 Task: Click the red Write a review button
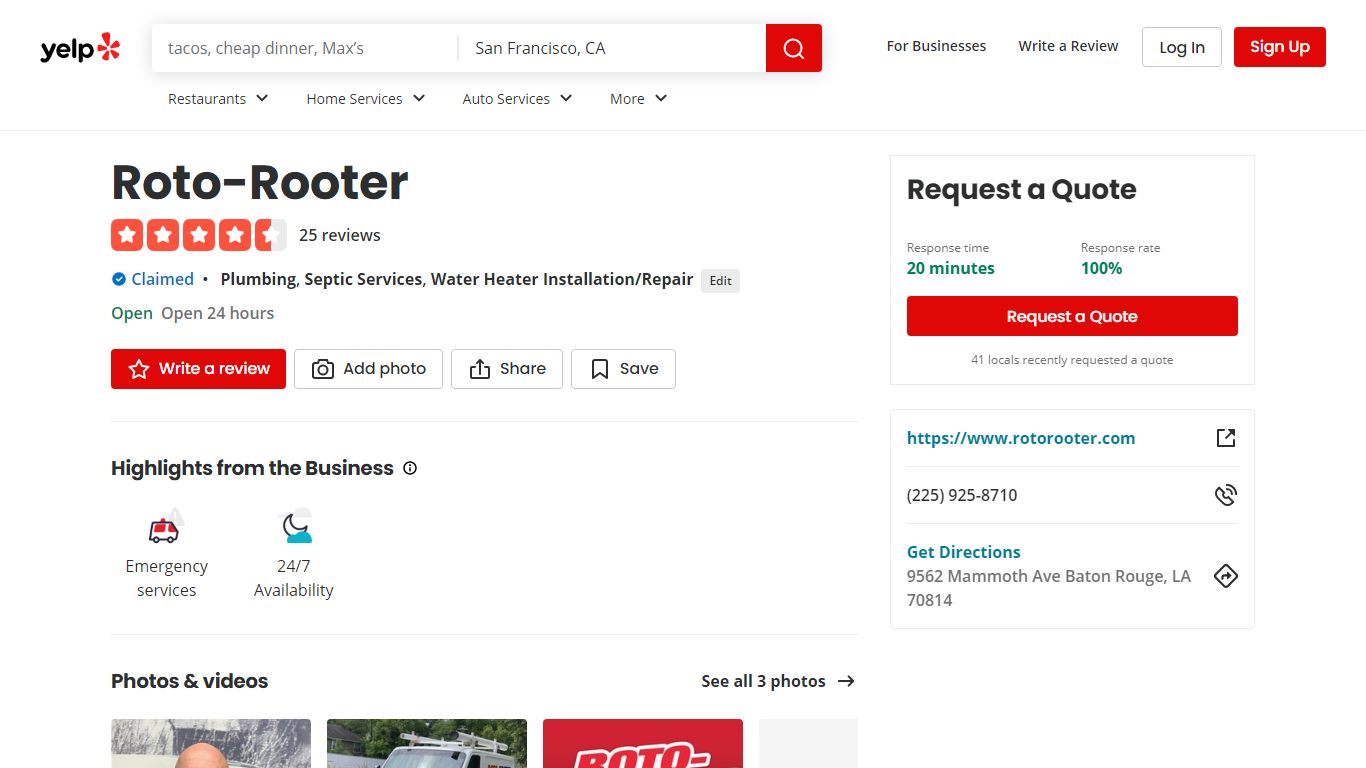(x=198, y=369)
